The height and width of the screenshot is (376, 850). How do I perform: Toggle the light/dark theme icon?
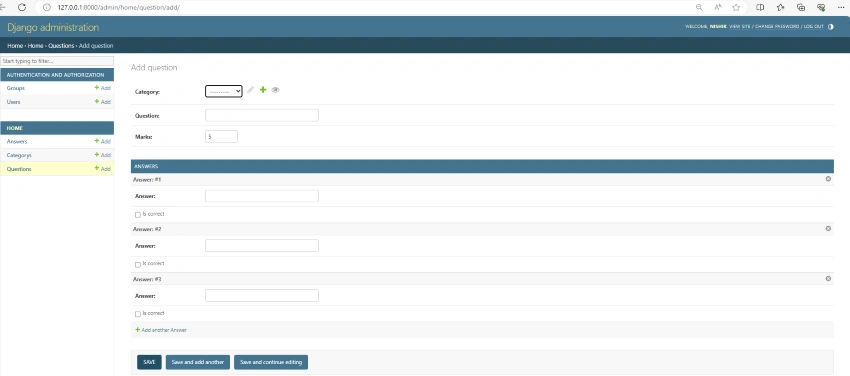tap(830, 27)
